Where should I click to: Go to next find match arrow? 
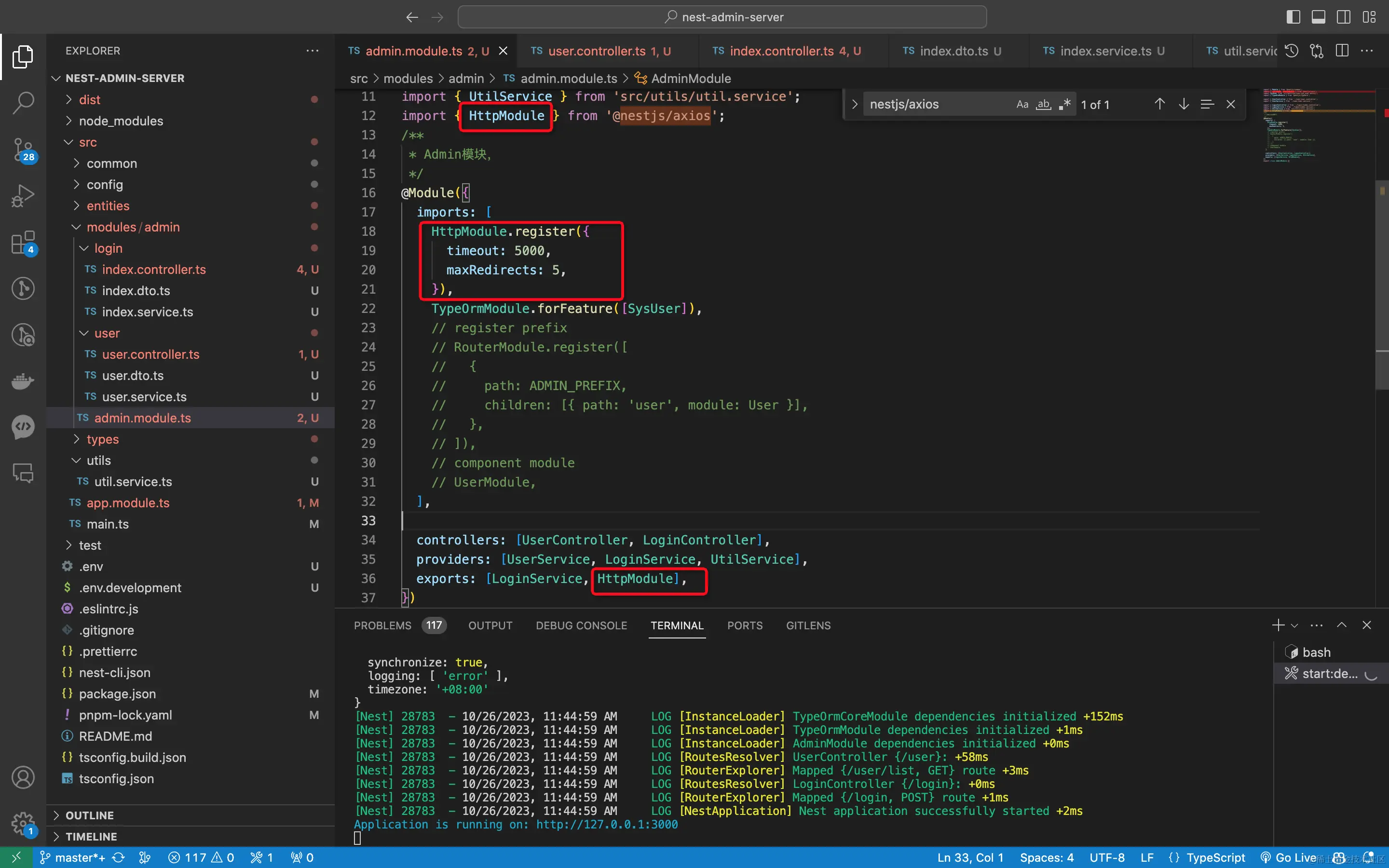tap(1184, 104)
